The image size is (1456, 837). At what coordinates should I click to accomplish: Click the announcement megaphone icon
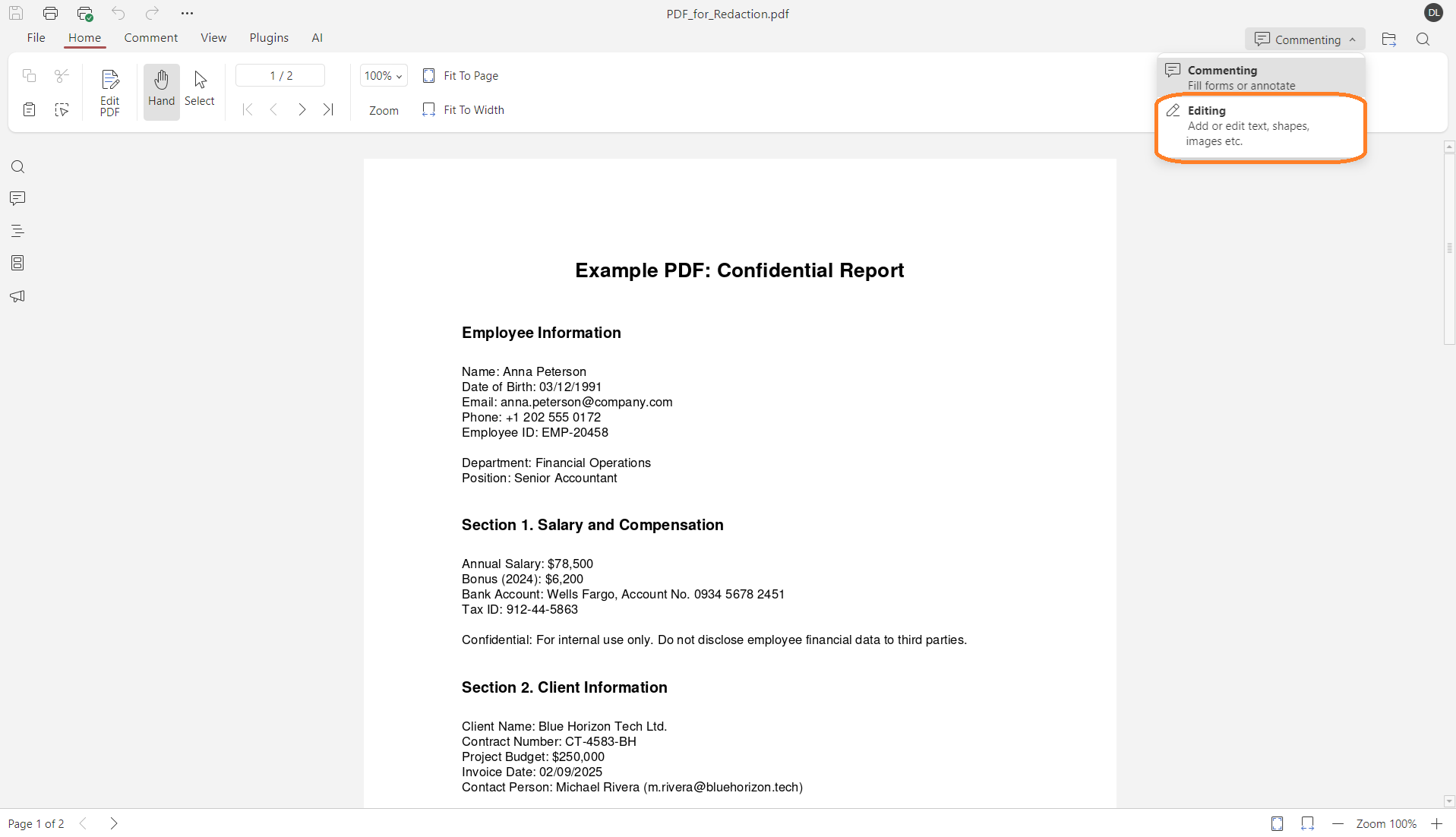click(17, 296)
